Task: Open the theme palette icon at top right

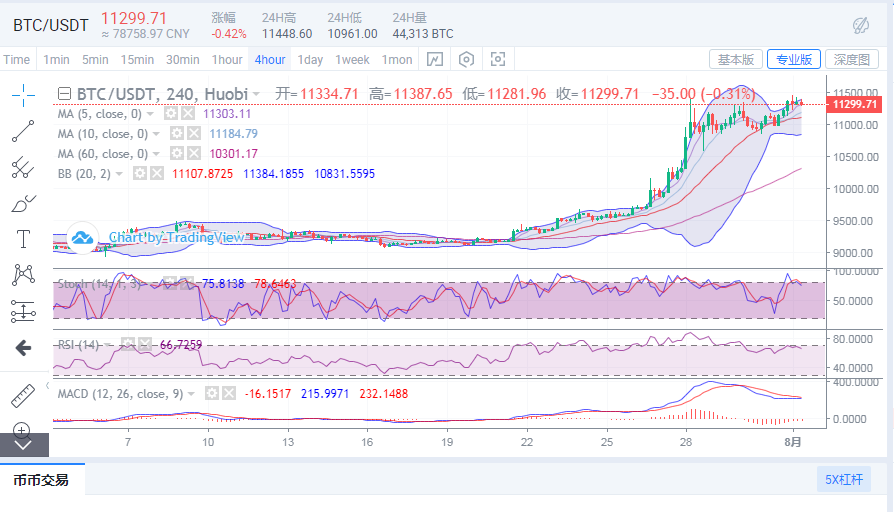Action: point(860,24)
